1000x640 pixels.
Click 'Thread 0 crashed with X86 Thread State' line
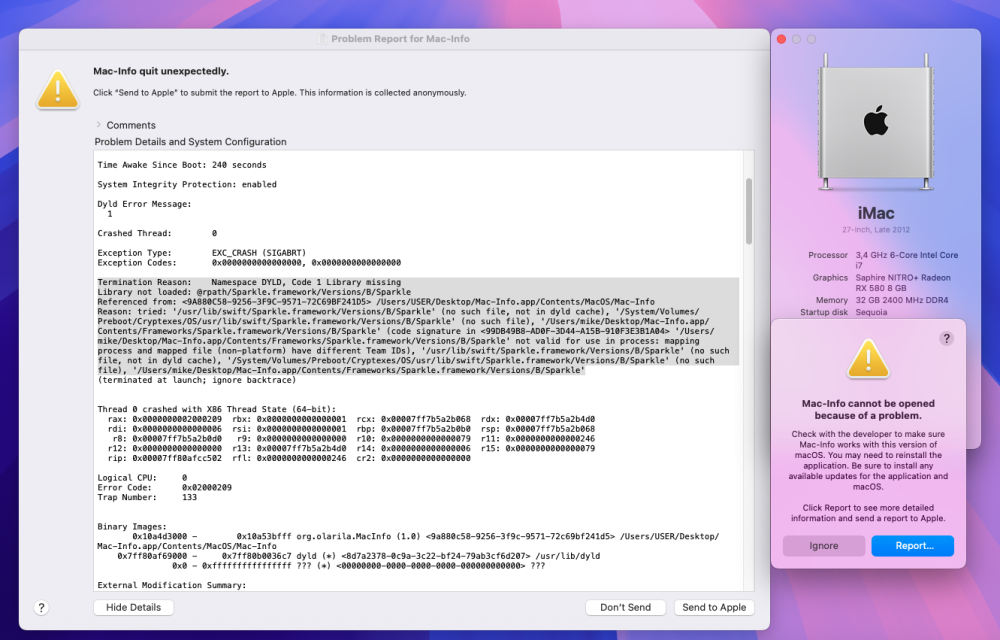[216, 409]
